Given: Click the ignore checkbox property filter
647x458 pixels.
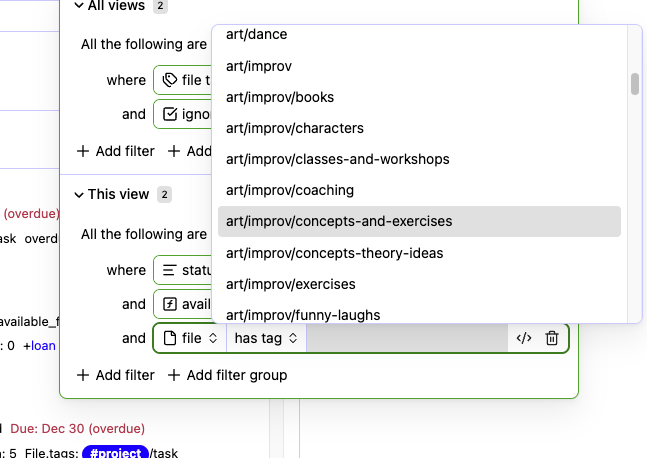Looking at the screenshot, I should pyautogui.click(x=185, y=114).
